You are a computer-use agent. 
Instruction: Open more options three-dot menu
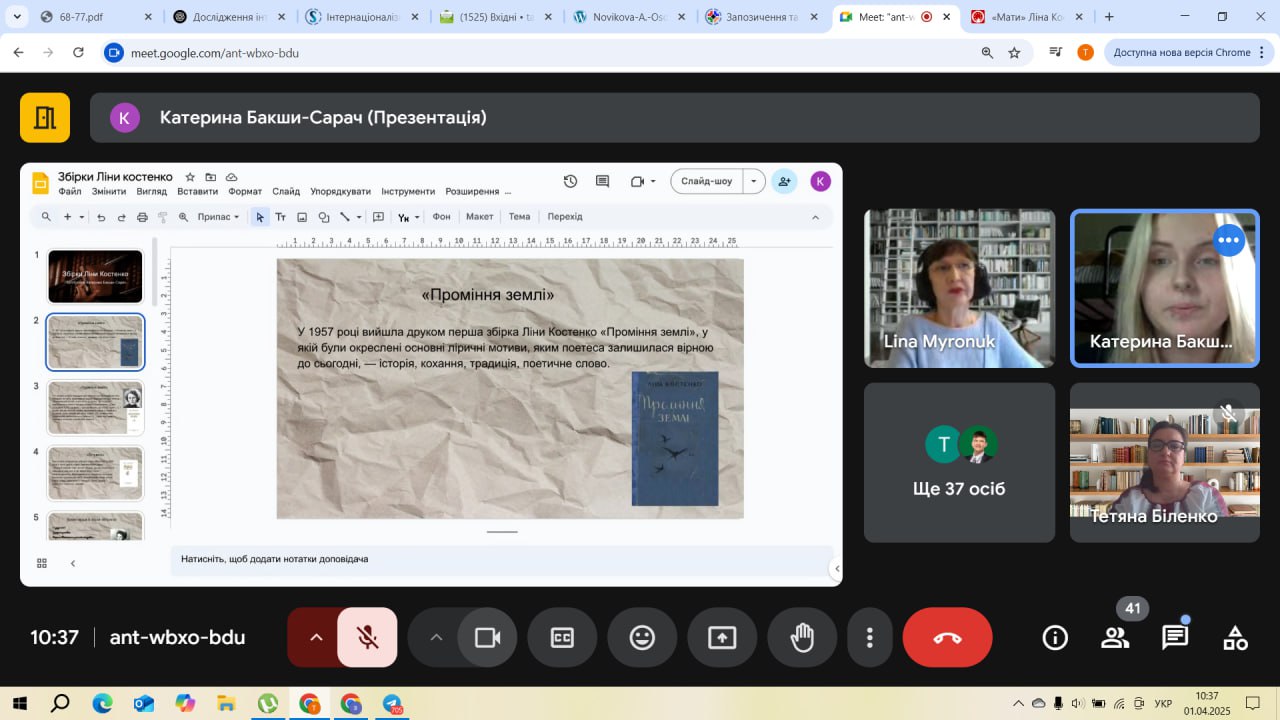pyautogui.click(x=870, y=638)
